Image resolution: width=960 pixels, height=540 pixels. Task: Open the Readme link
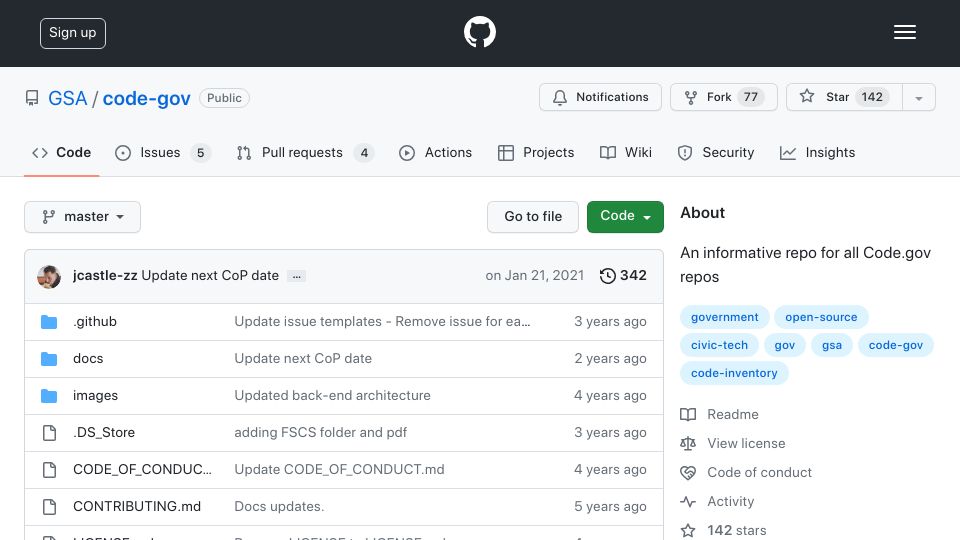733,414
